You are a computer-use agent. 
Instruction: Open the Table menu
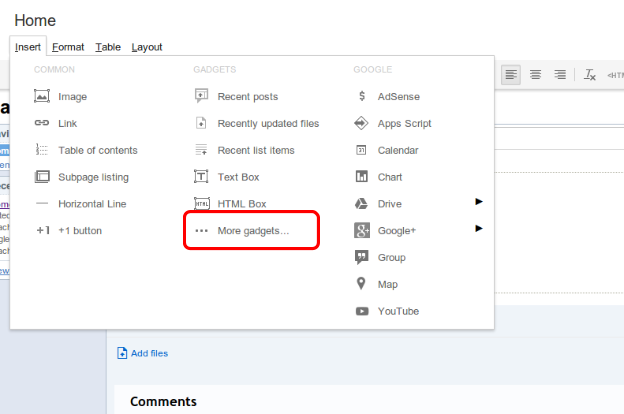(x=108, y=47)
